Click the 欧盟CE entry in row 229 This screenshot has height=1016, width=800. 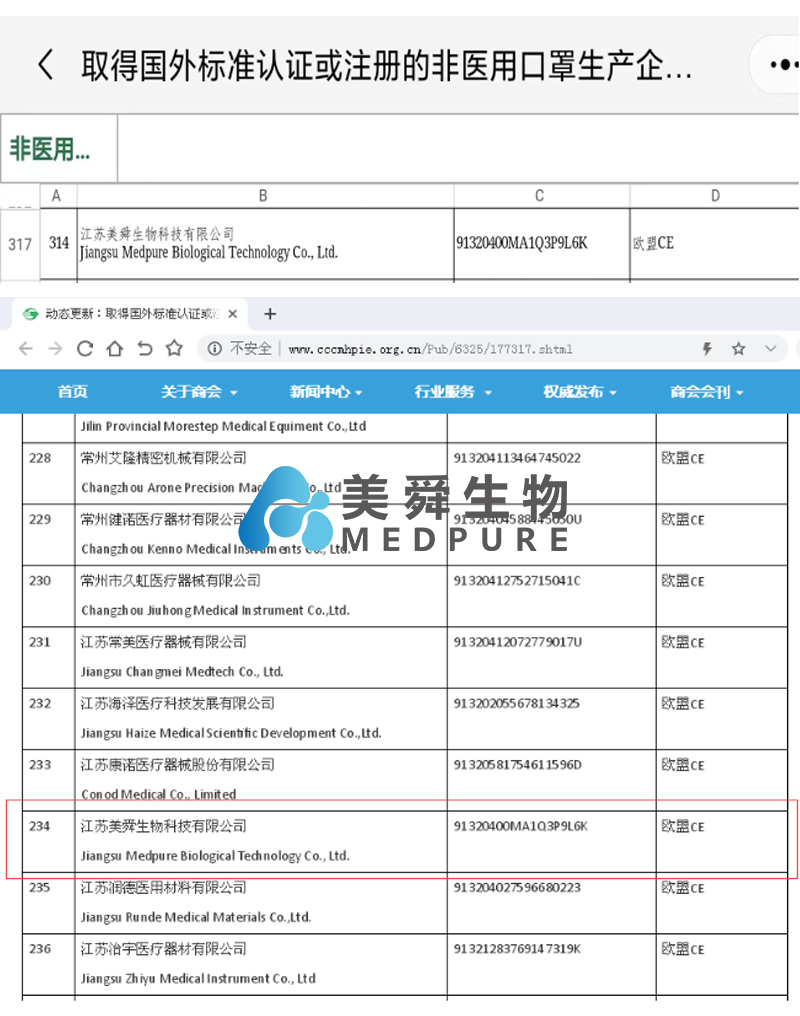click(683, 520)
